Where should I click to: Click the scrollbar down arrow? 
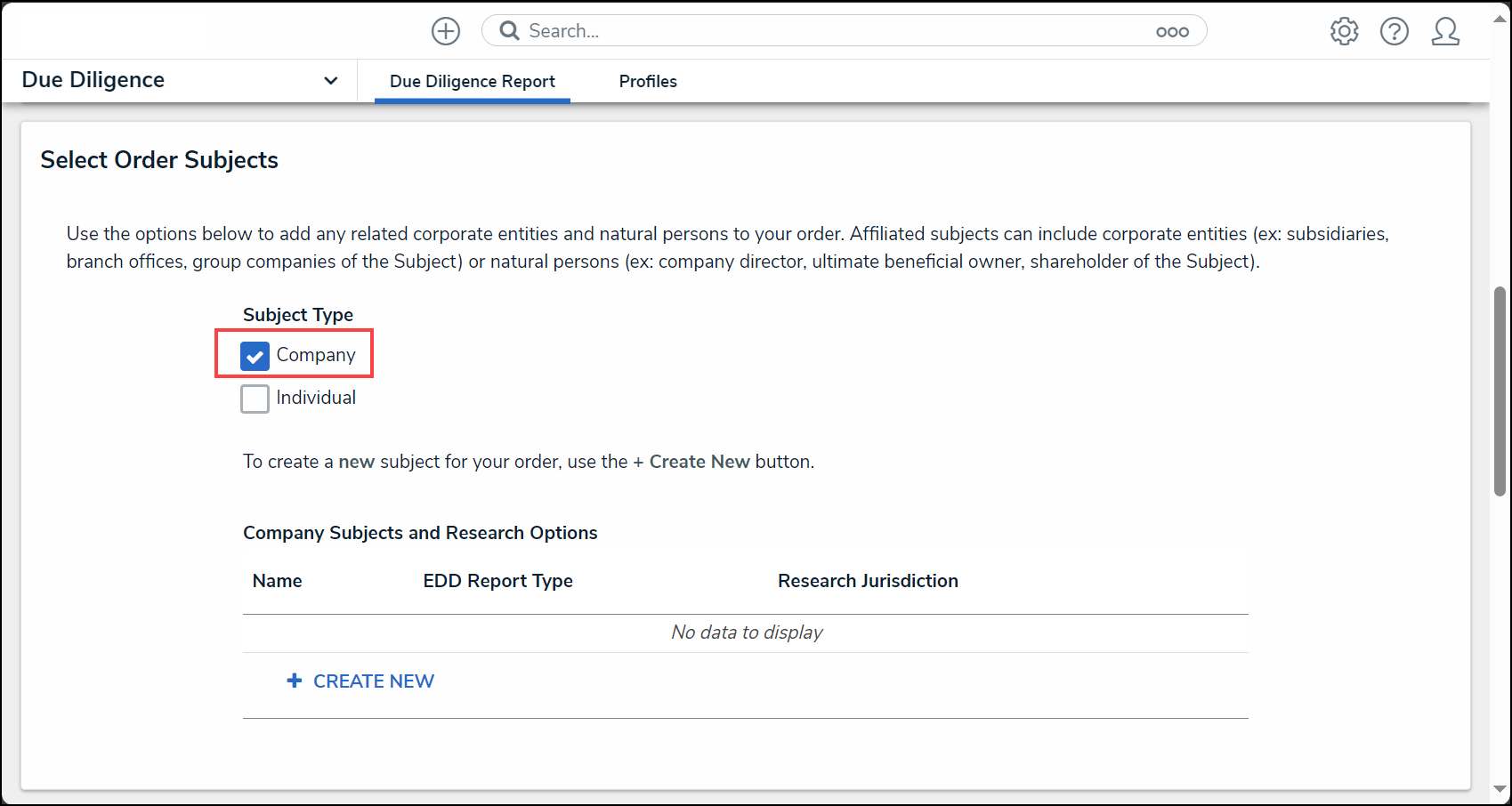coord(1500,789)
